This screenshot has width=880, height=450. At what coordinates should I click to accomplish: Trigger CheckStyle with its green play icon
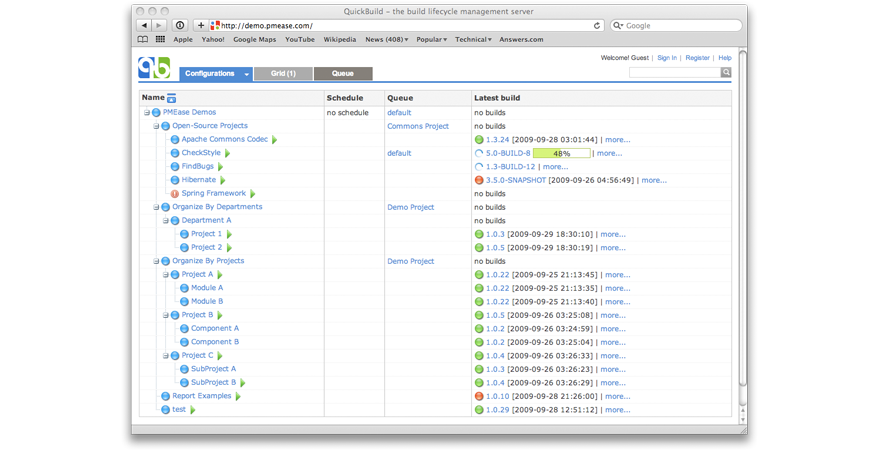(227, 153)
